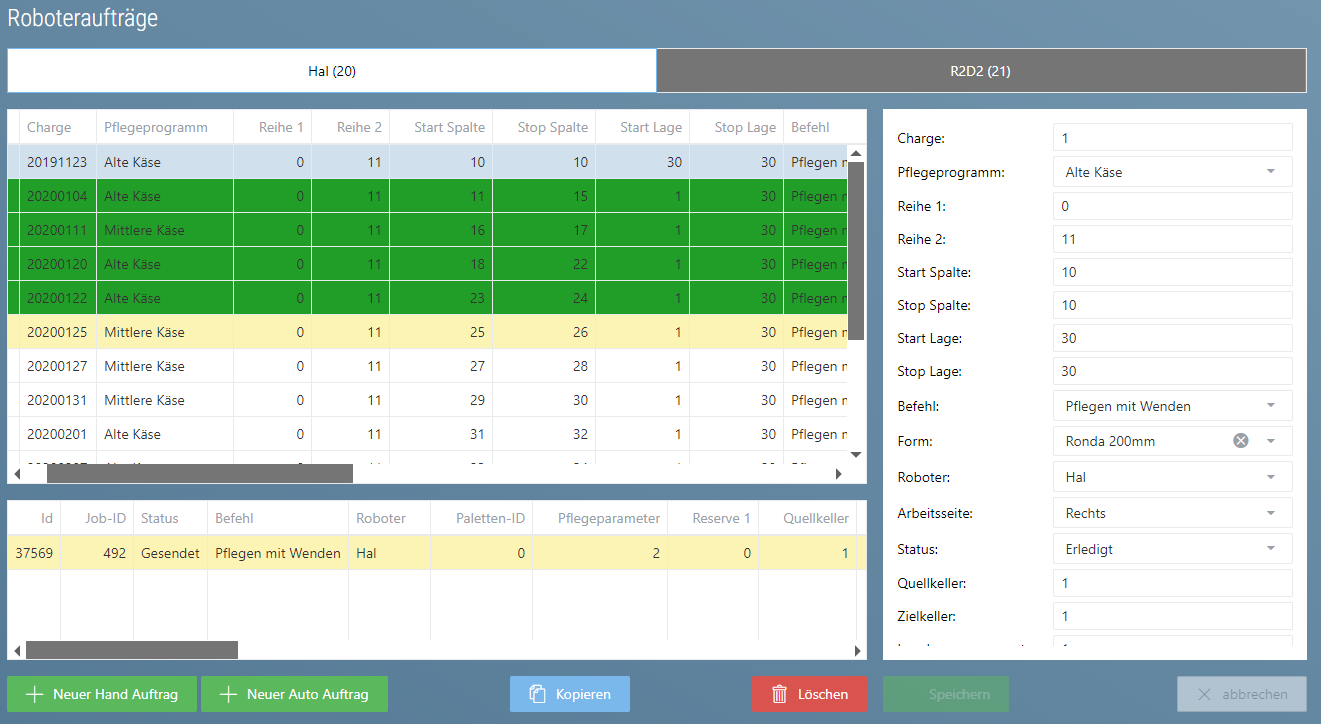Screen dimensions: 1321x724
Task: Click the lower table's Befehl column header
Action: [x=278, y=518]
